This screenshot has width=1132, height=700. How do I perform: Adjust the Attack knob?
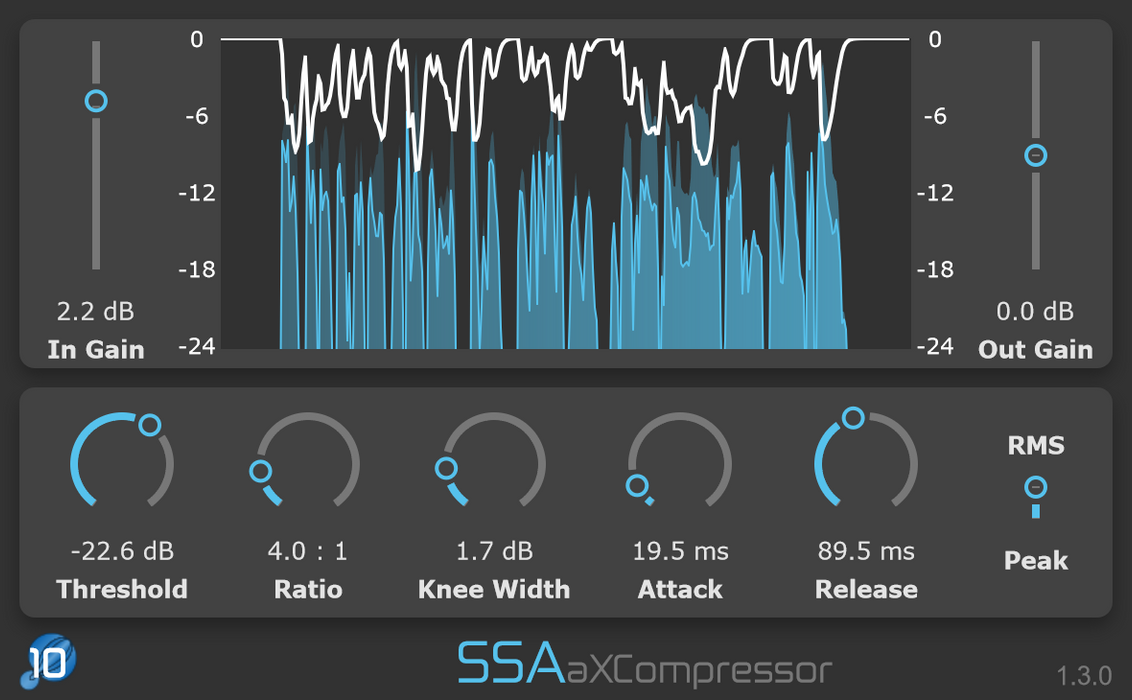[x=680, y=460]
